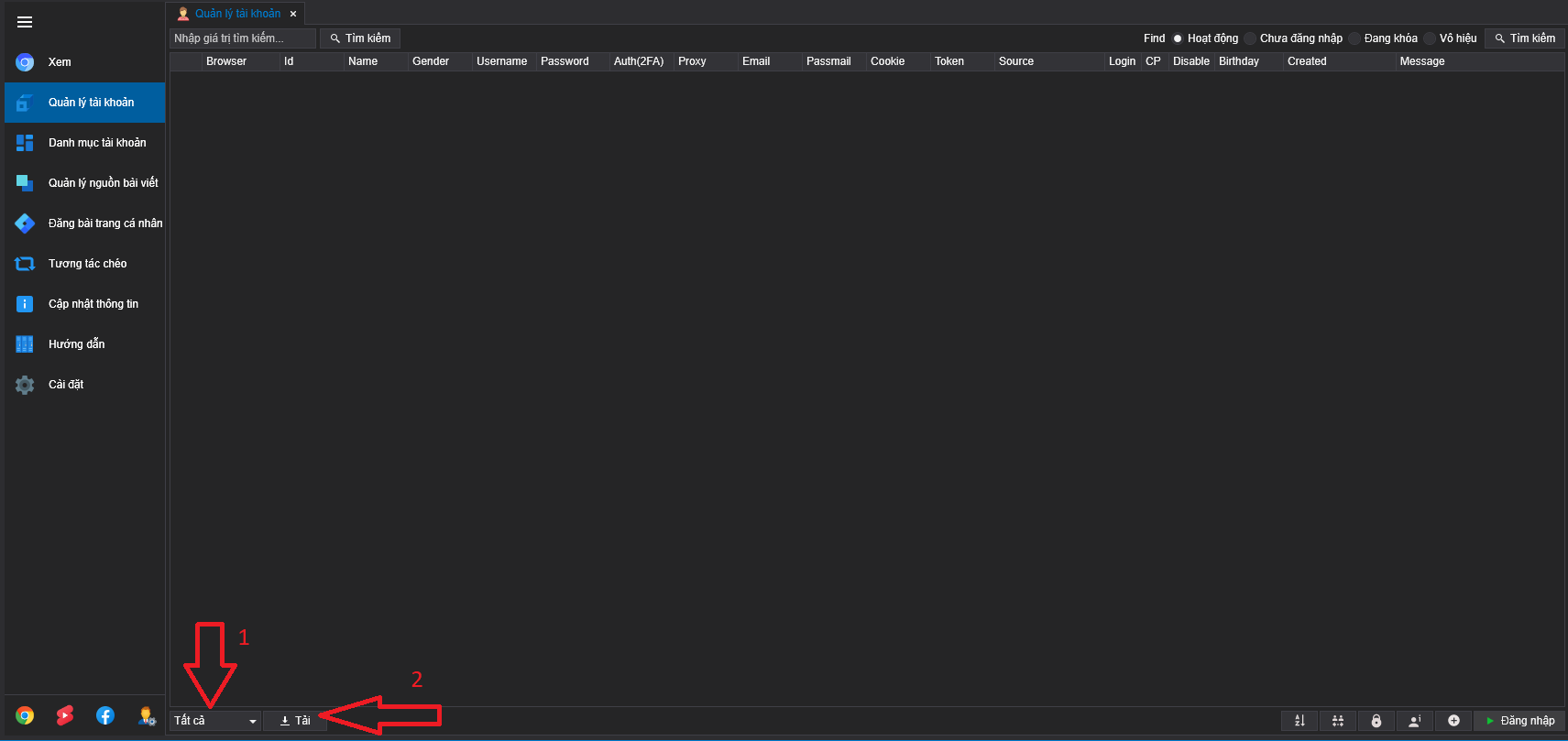Click the user info icon button

pos(1415,721)
